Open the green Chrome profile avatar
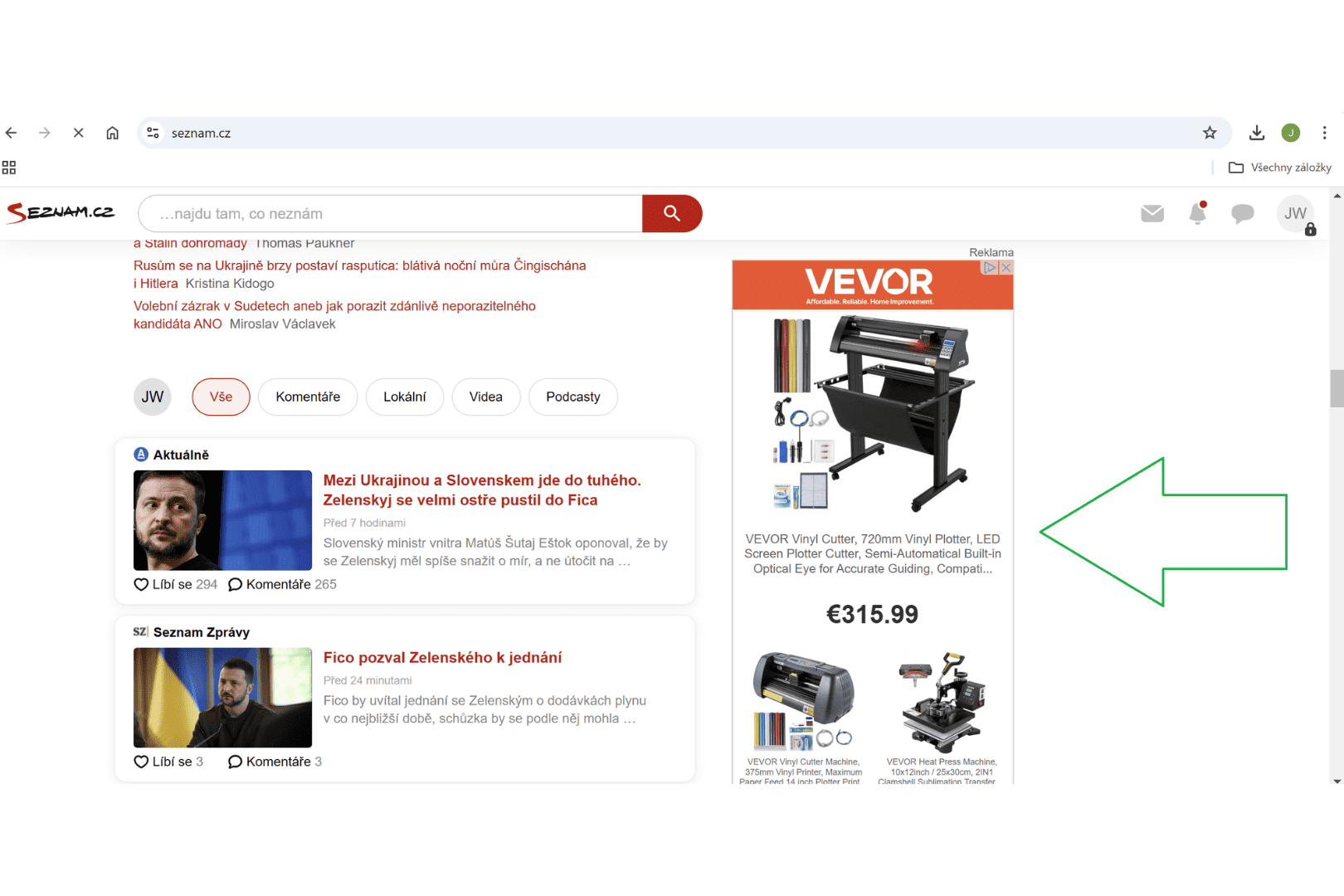This screenshot has height=896, width=1344. (1291, 133)
